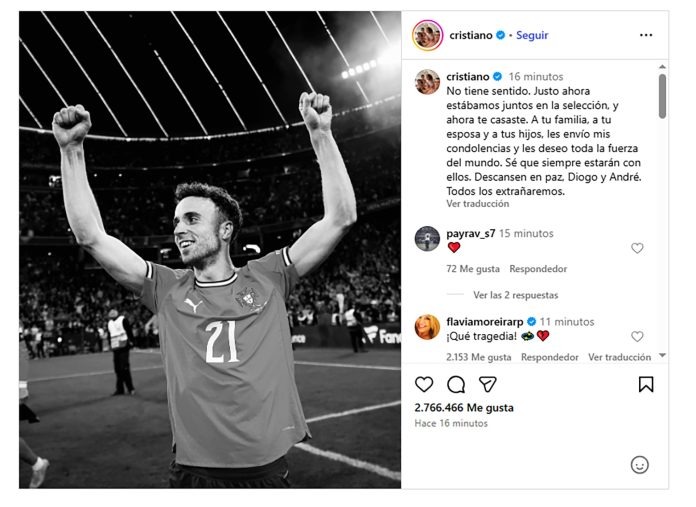This screenshot has width=696, height=507.
Task: Like payrav_s7's comment heart
Action: click(637, 248)
